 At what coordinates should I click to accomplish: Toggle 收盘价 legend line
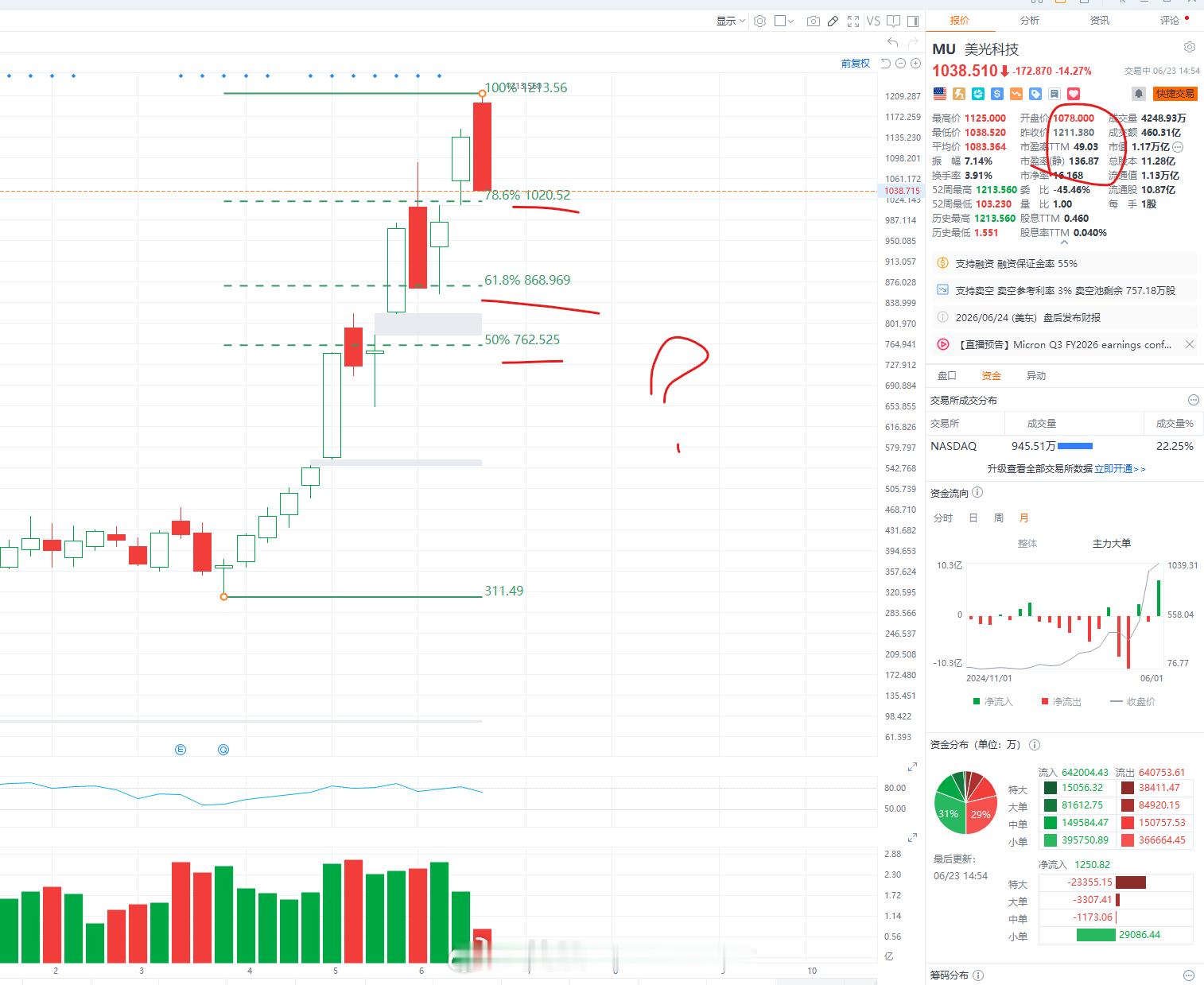pos(1132,701)
